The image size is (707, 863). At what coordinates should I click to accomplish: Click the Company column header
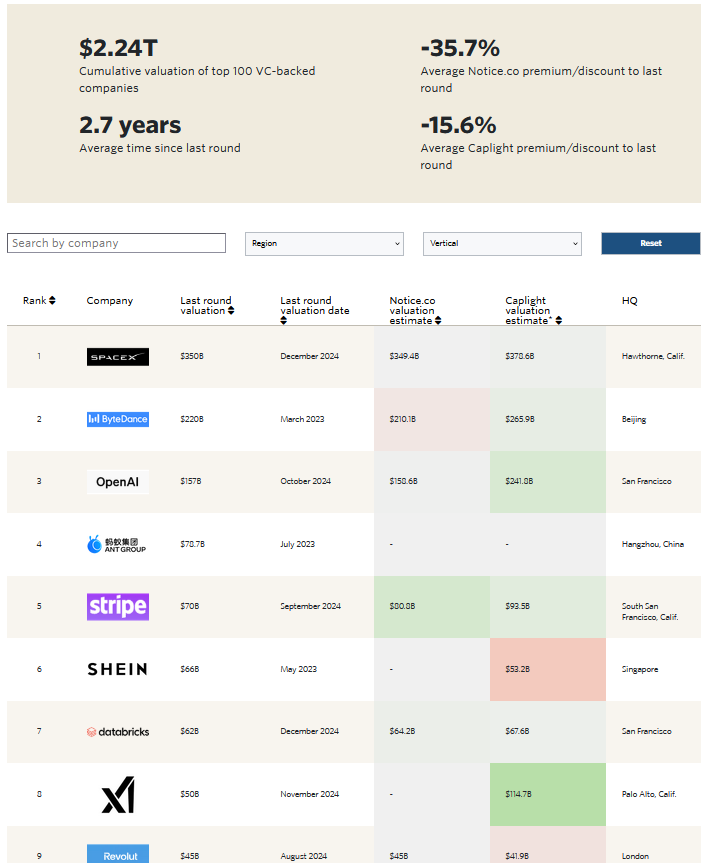click(109, 301)
